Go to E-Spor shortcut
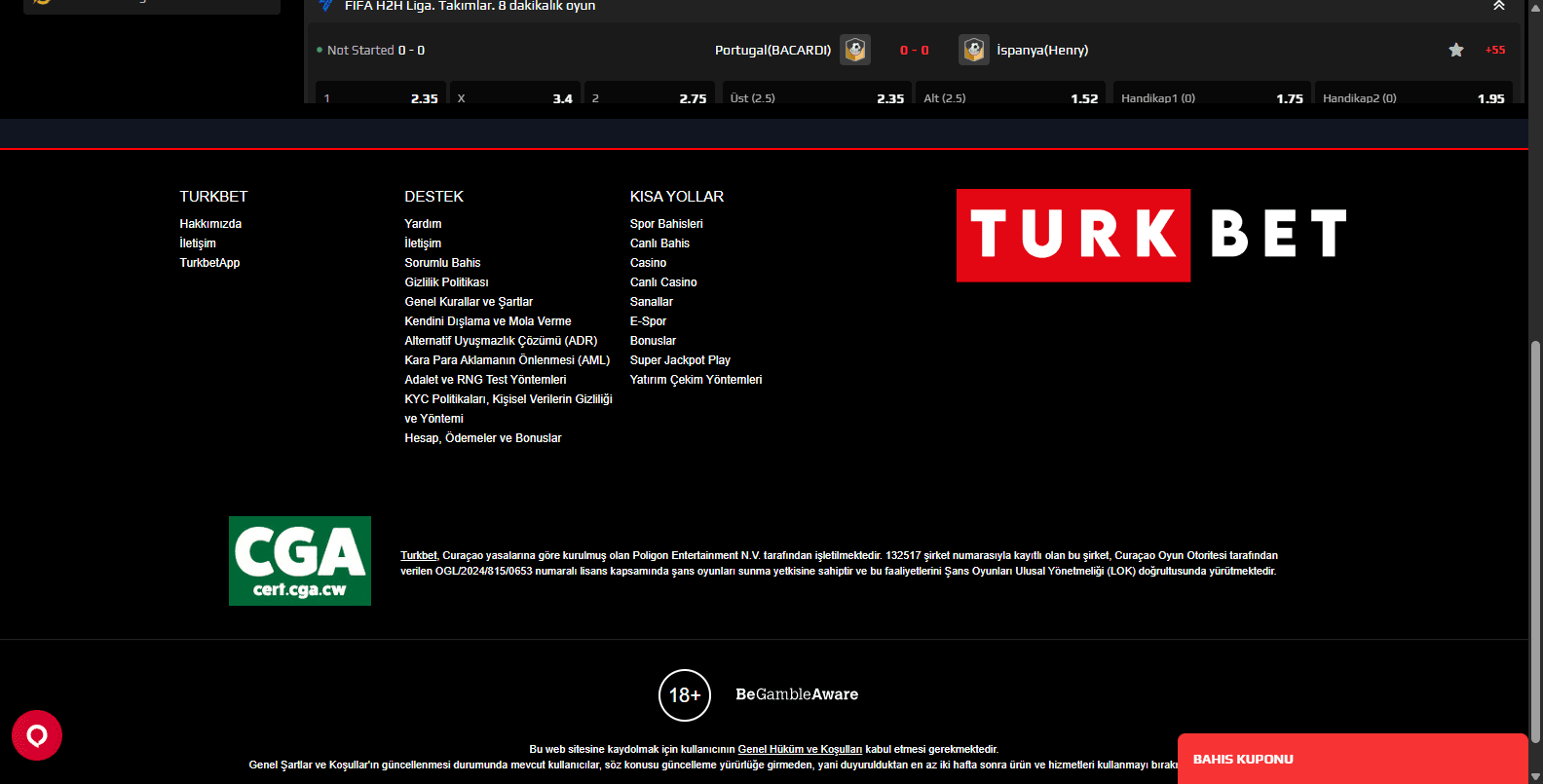 [x=648, y=321]
